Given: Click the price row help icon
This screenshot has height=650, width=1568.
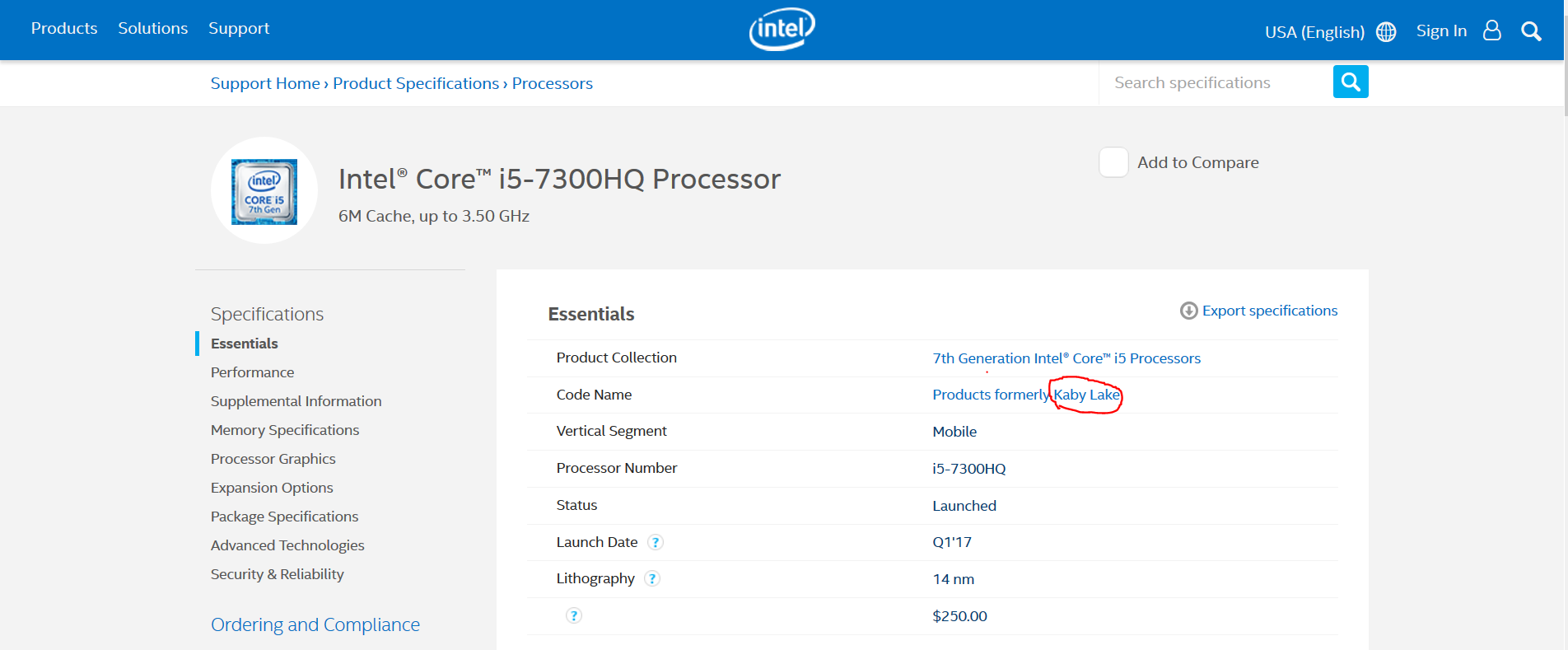Looking at the screenshot, I should click(574, 615).
